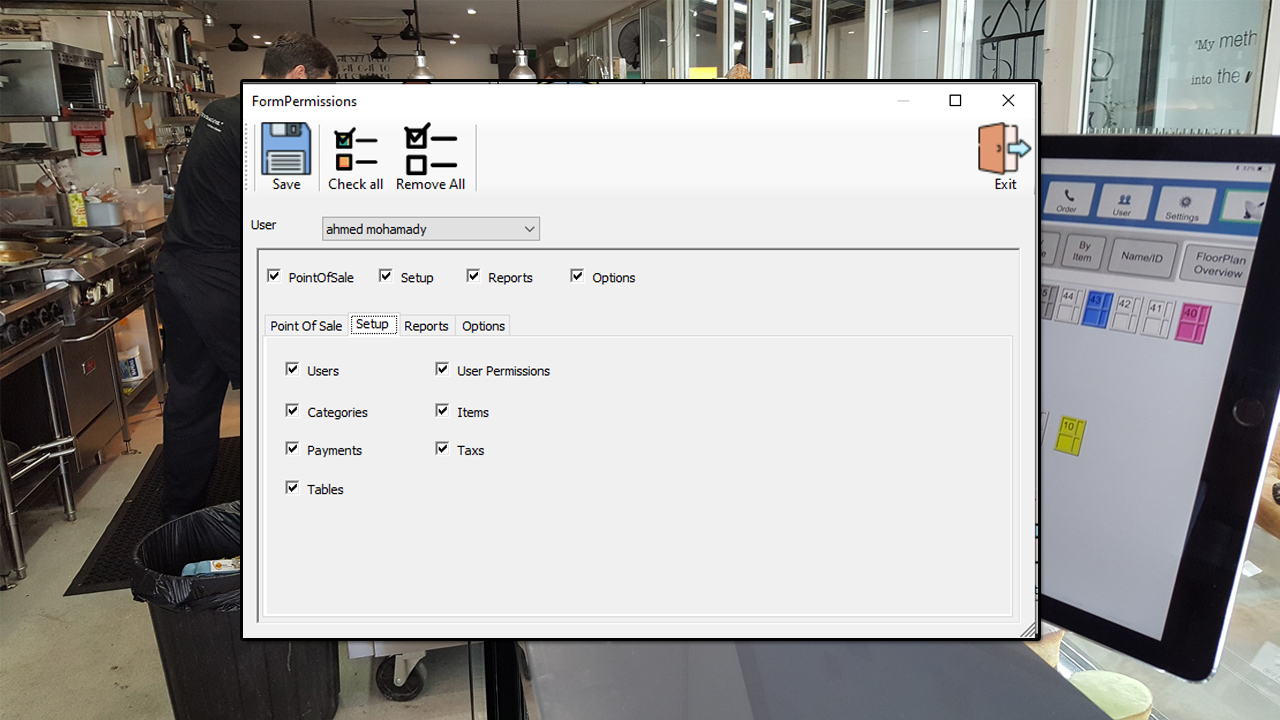Screen dimensions: 1280x720
Task: Disable the Reports permission checkbox
Action: point(473,274)
